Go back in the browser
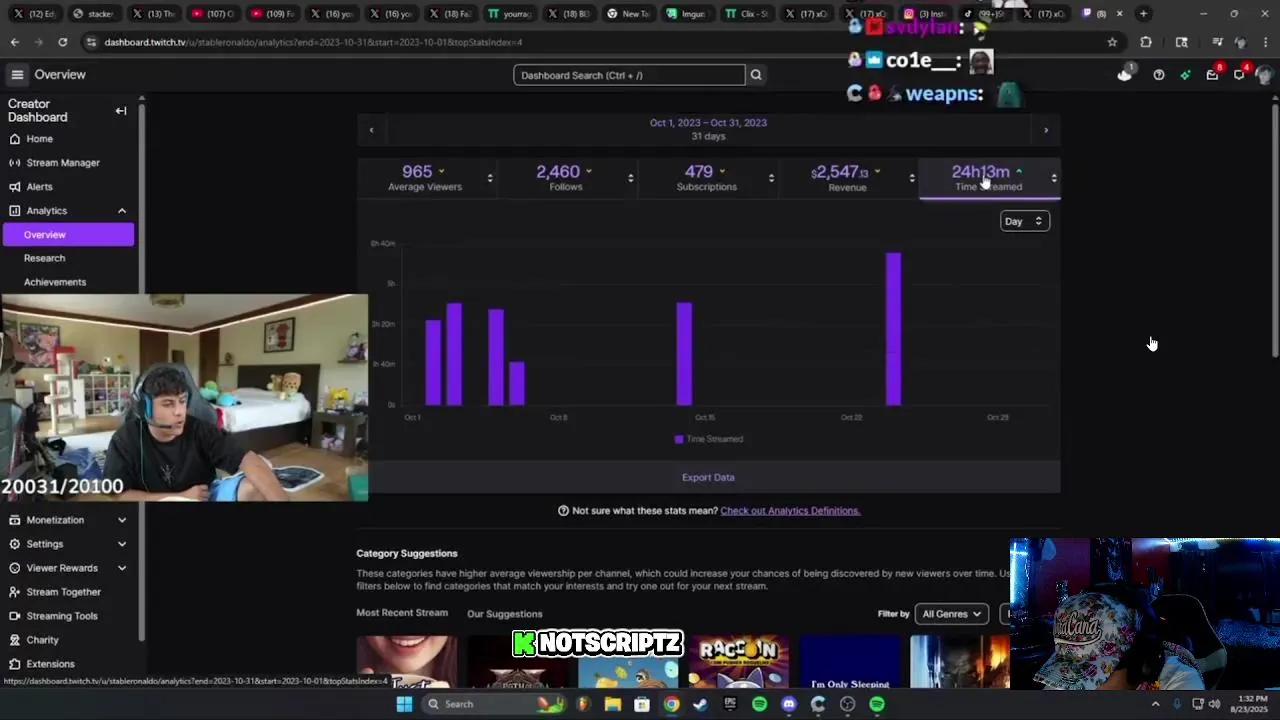This screenshot has height=720, width=1280. pyautogui.click(x=14, y=42)
